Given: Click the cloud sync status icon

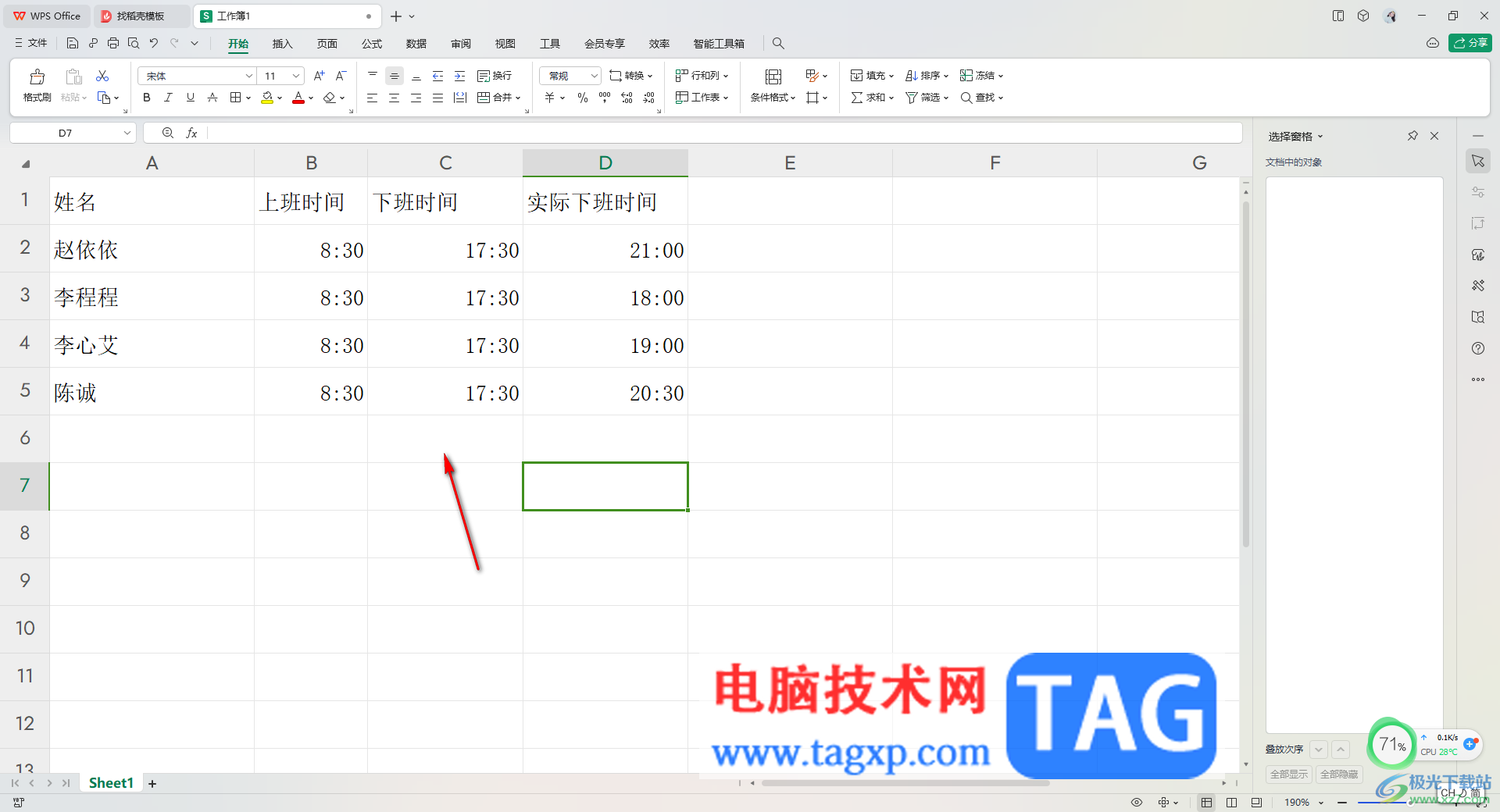Looking at the screenshot, I should pyautogui.click(x=1433, y=43).
